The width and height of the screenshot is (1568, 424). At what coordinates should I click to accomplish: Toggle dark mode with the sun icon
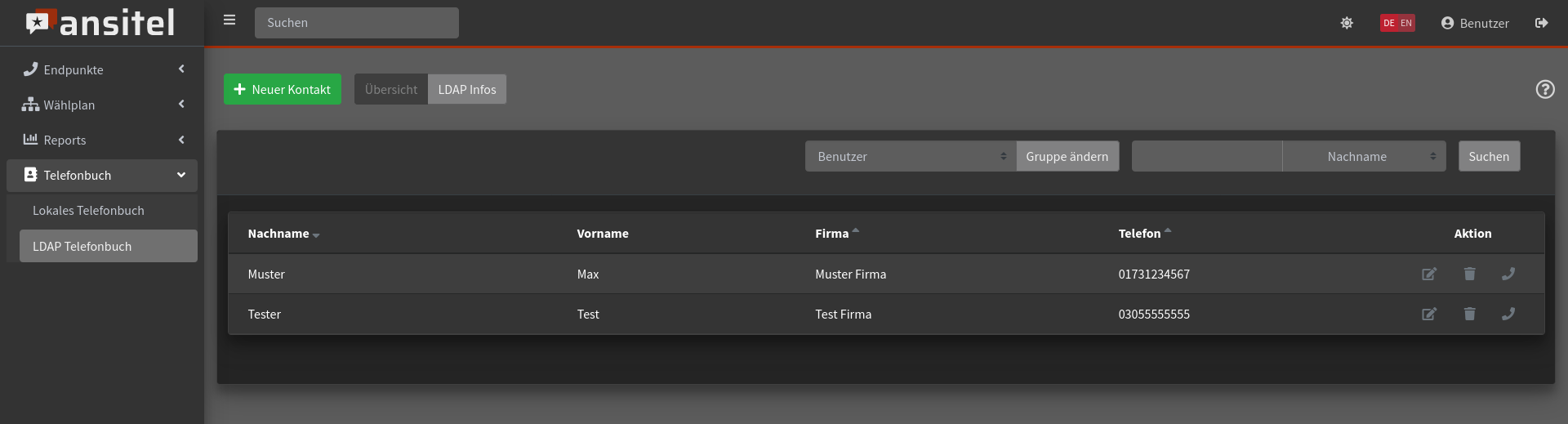tap(1347, 23)
